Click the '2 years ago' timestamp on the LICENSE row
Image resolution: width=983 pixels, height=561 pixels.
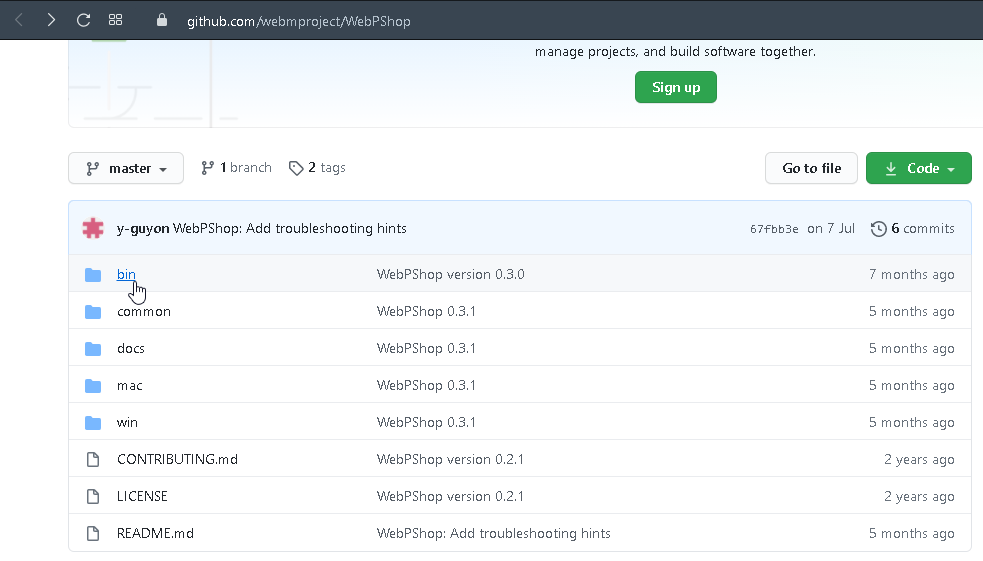point(919,496)
